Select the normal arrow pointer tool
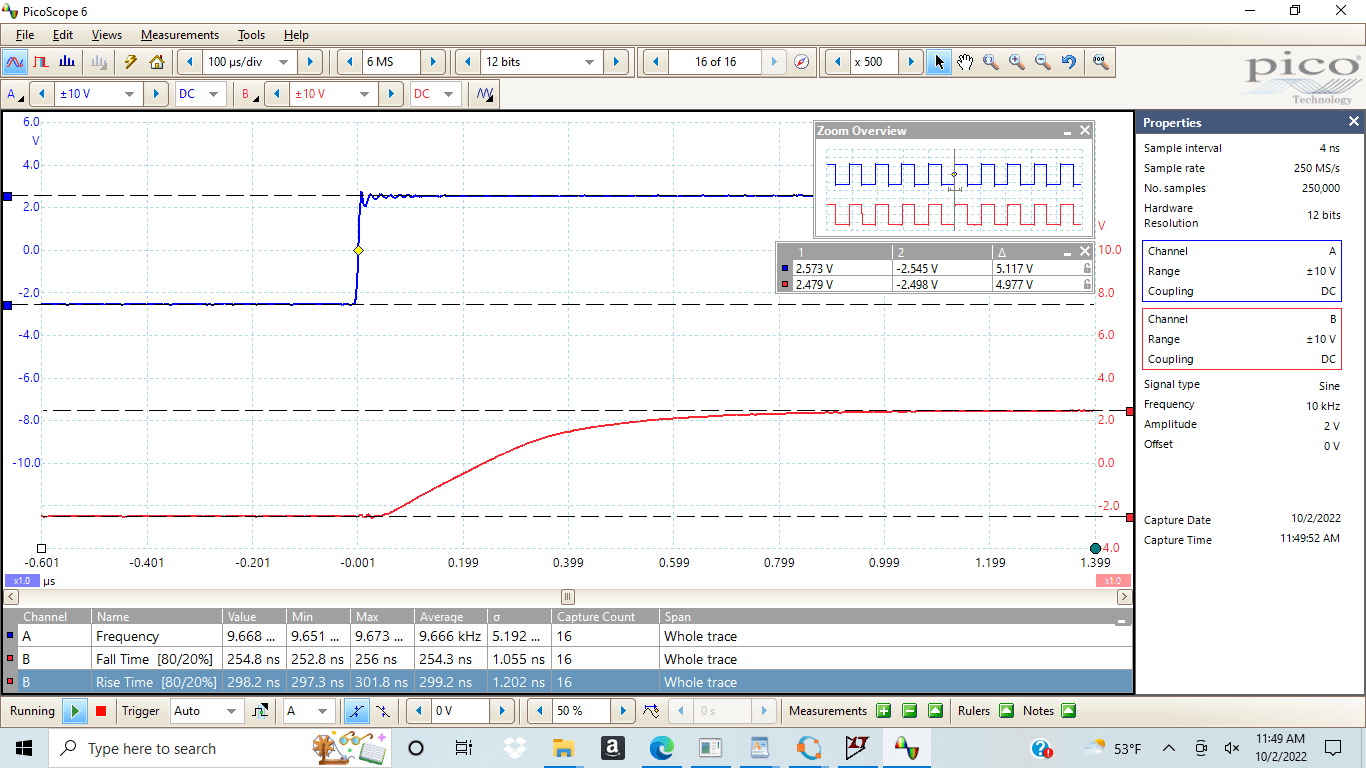 pyautogui.click(x=938, y=62)
